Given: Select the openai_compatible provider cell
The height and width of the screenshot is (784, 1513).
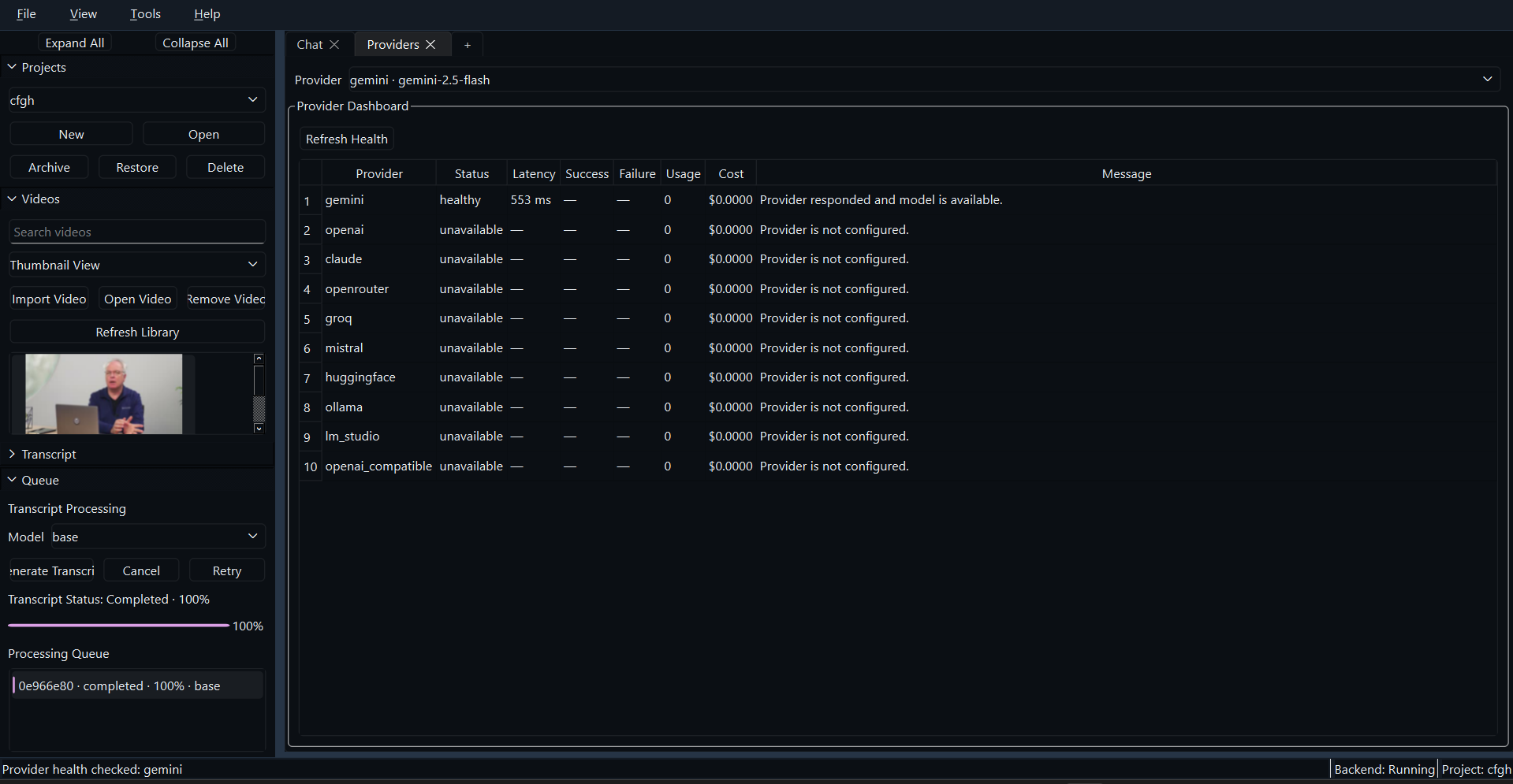Looking at the screenshot, I should pyautogui.click(x=379, y=466).
